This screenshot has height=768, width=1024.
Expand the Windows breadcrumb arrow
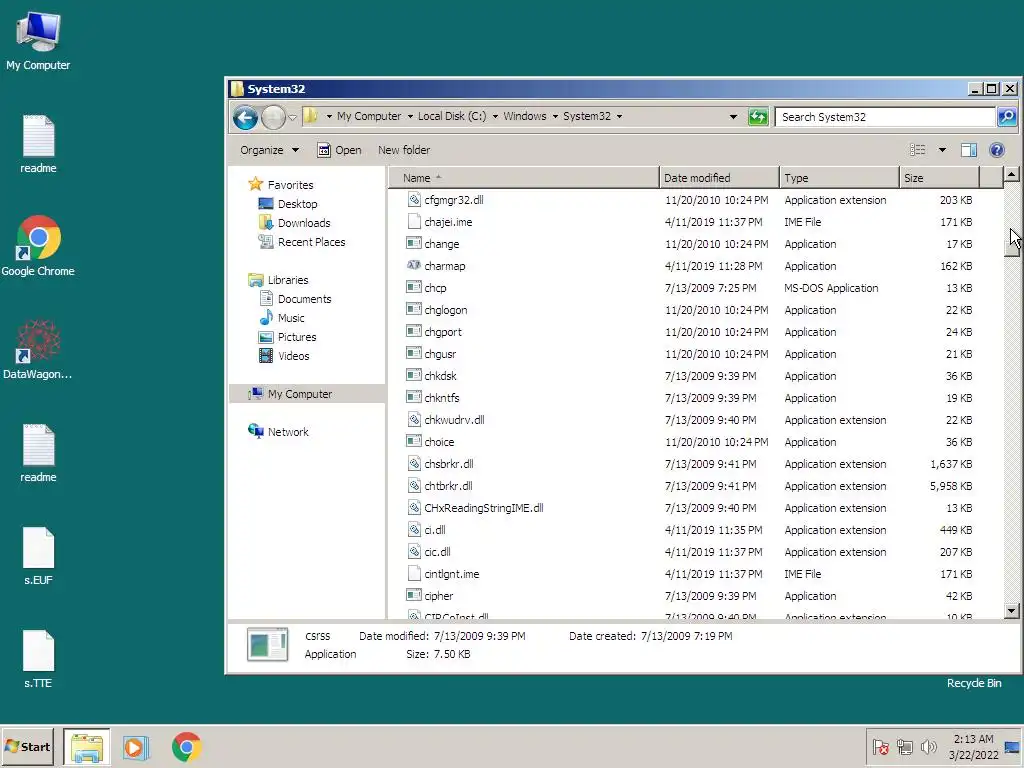pyautogui.click(x=555, y=116)
